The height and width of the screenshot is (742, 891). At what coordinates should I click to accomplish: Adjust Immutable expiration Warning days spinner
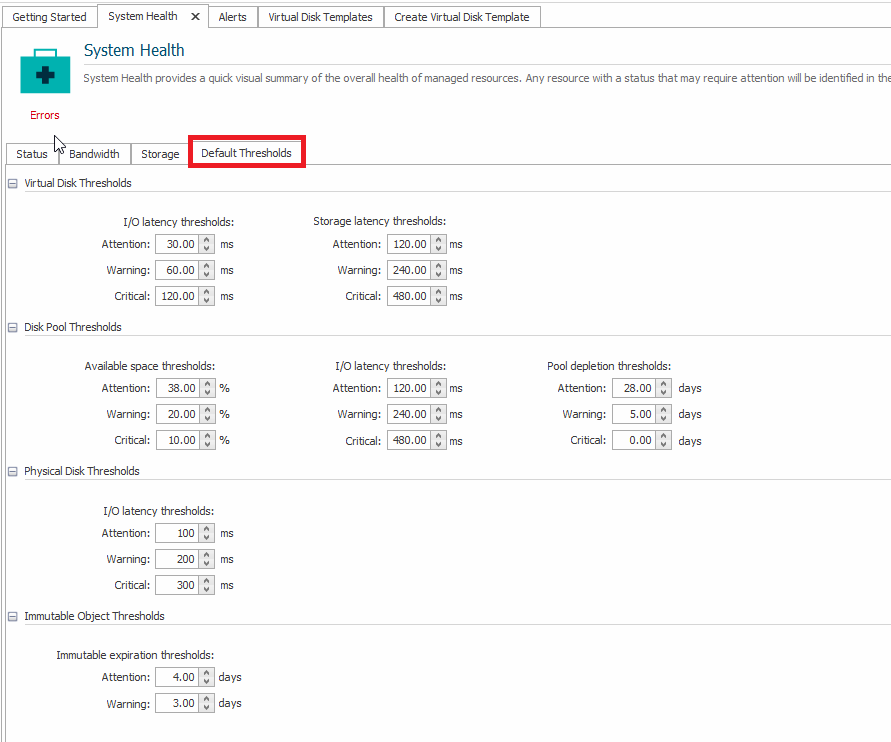tap(207, 703)
